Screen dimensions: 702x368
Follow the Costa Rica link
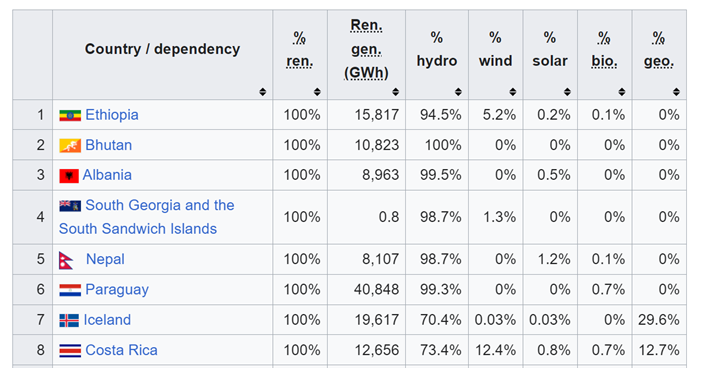pos(121,350)
